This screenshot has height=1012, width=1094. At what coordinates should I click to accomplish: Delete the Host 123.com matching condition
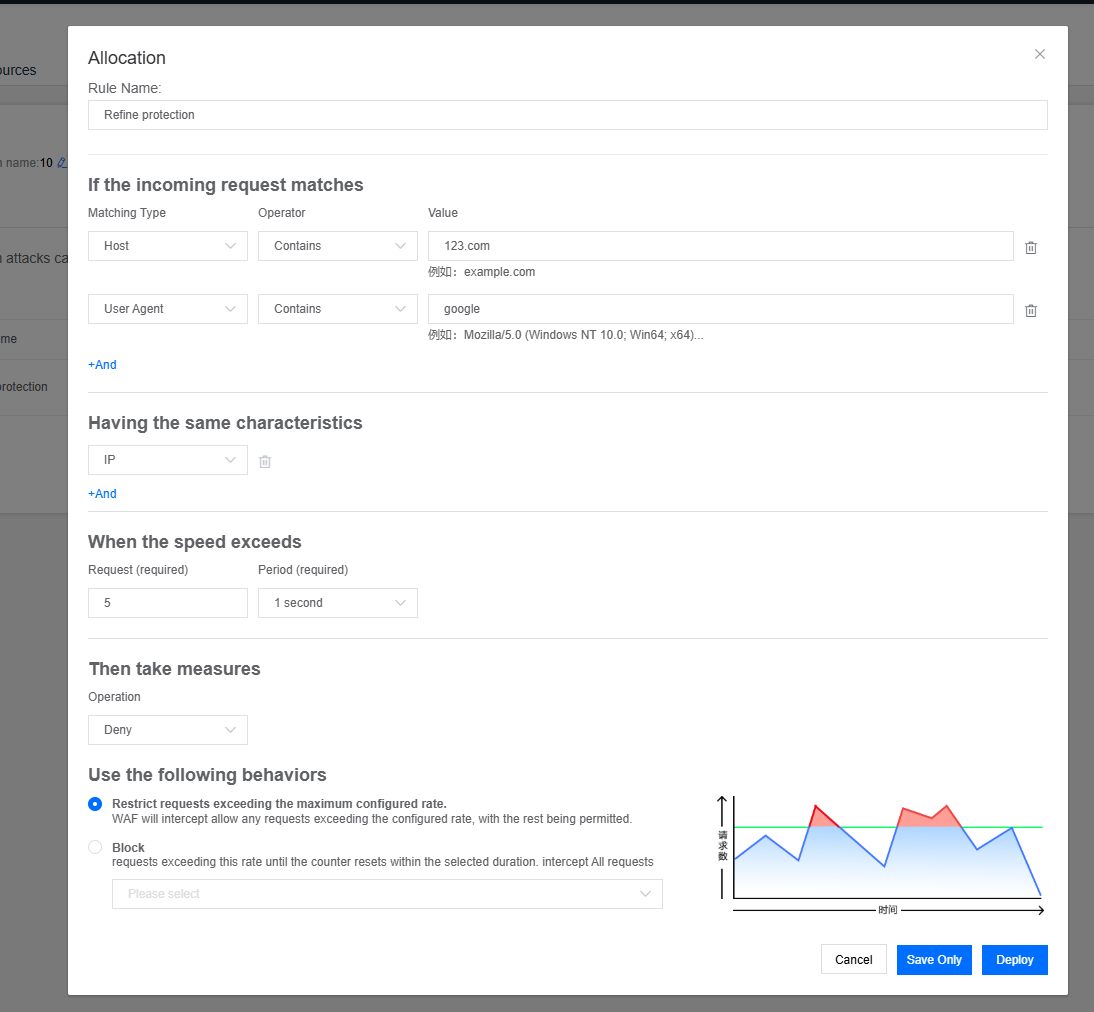[x=1031, y=247]
